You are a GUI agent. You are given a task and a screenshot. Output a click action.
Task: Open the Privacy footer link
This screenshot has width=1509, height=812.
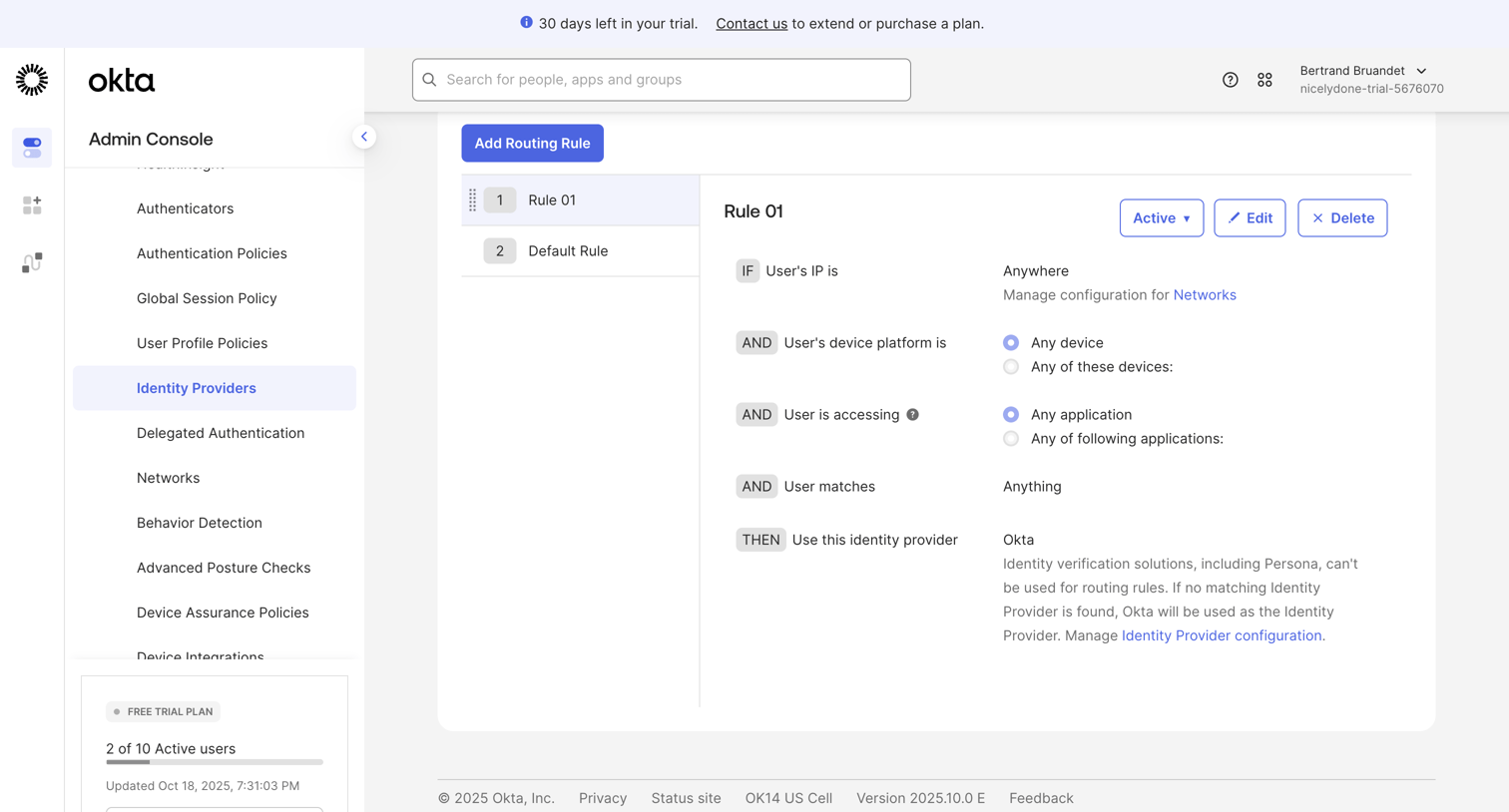603,798
